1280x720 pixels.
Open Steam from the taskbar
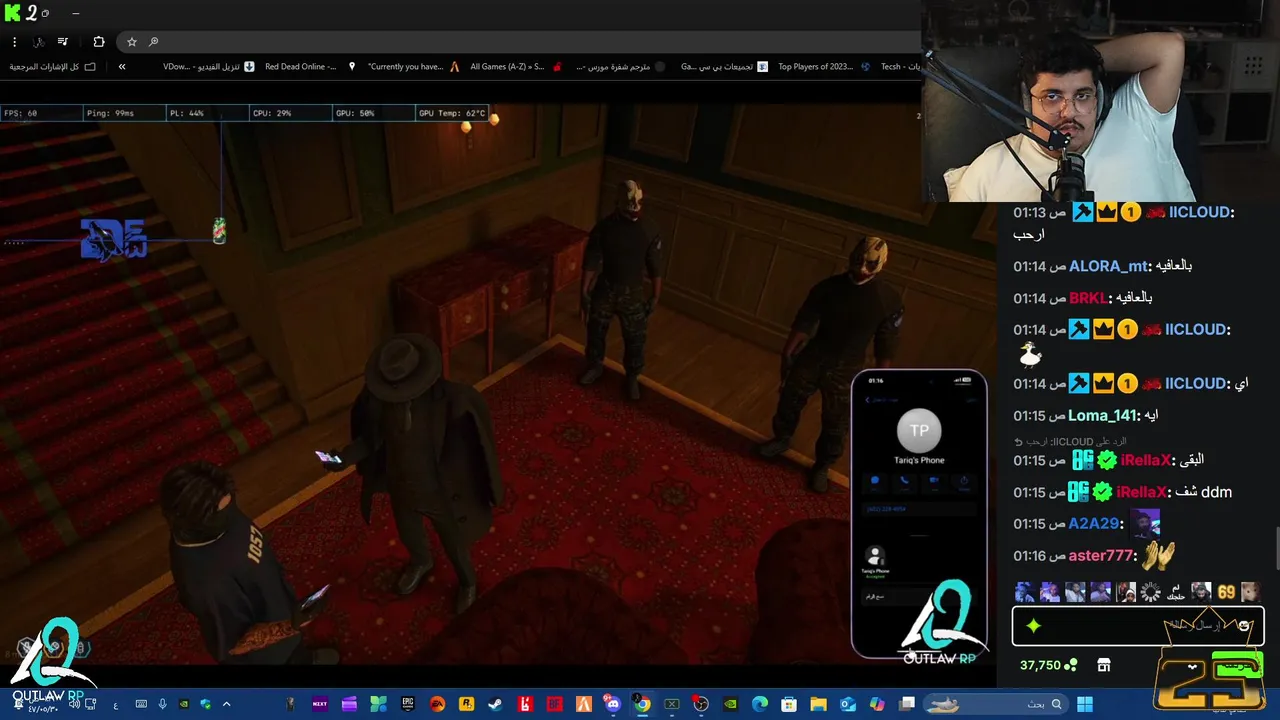tap(495, 704)
